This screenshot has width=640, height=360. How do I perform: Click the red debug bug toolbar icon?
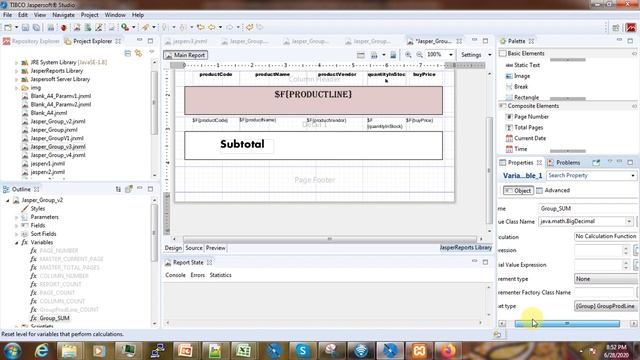[64, 27]
